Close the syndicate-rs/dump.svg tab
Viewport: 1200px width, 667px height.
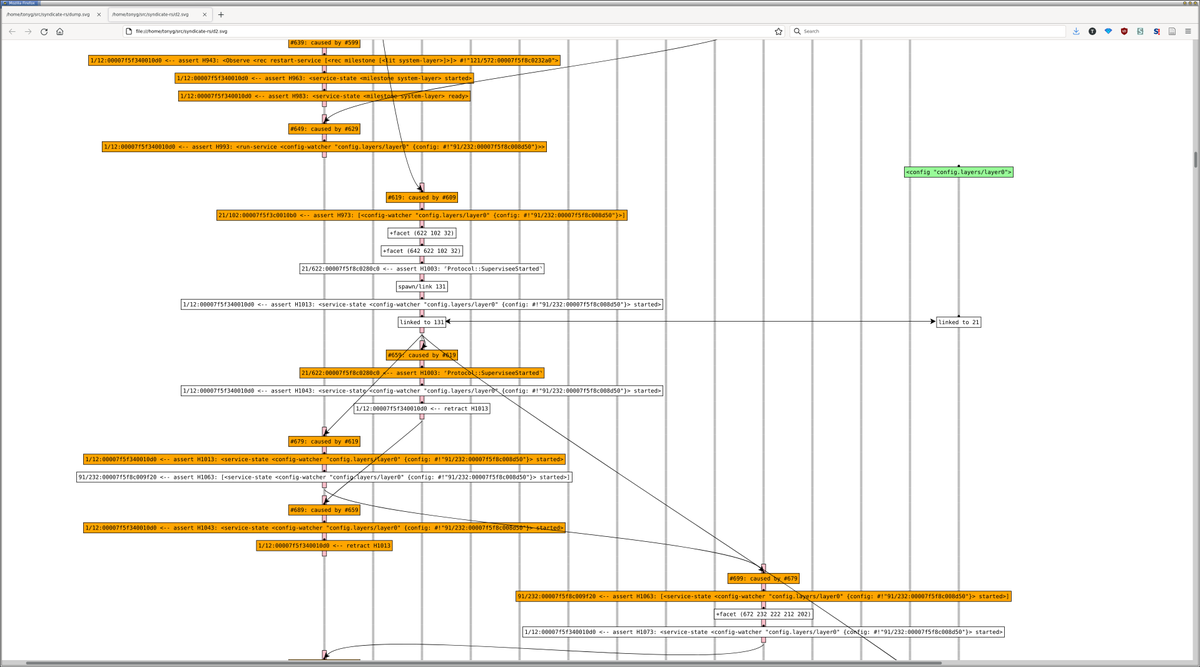click(x=98, y=15)
